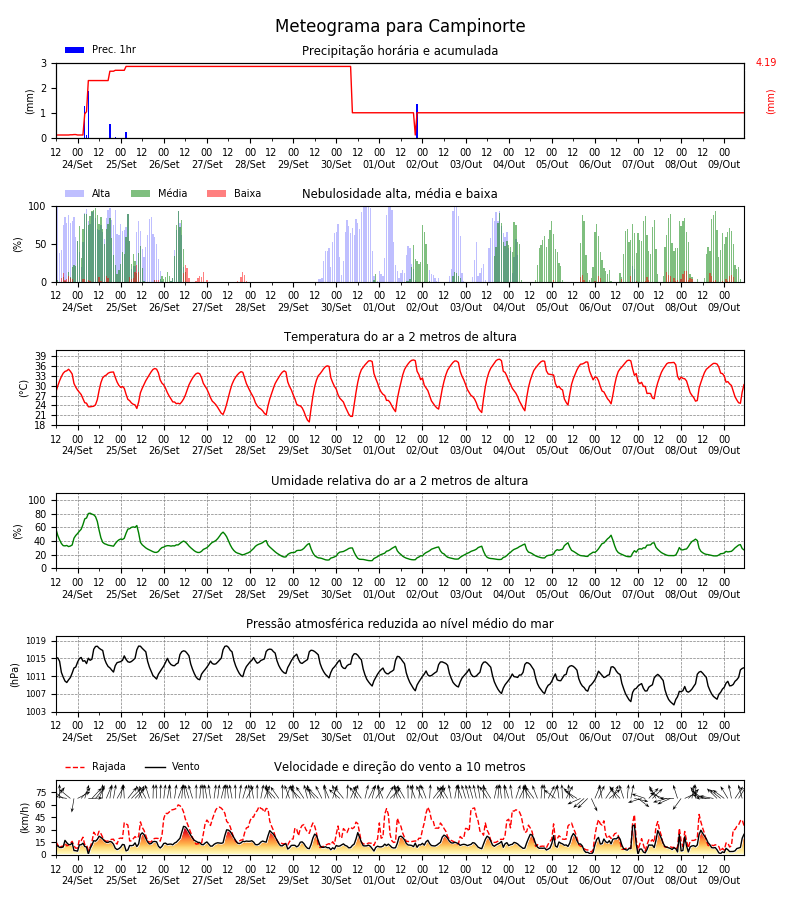800x900 pixels.
Task: Click the 05/Out date label under the temperature chart
Action: [552, 451]
